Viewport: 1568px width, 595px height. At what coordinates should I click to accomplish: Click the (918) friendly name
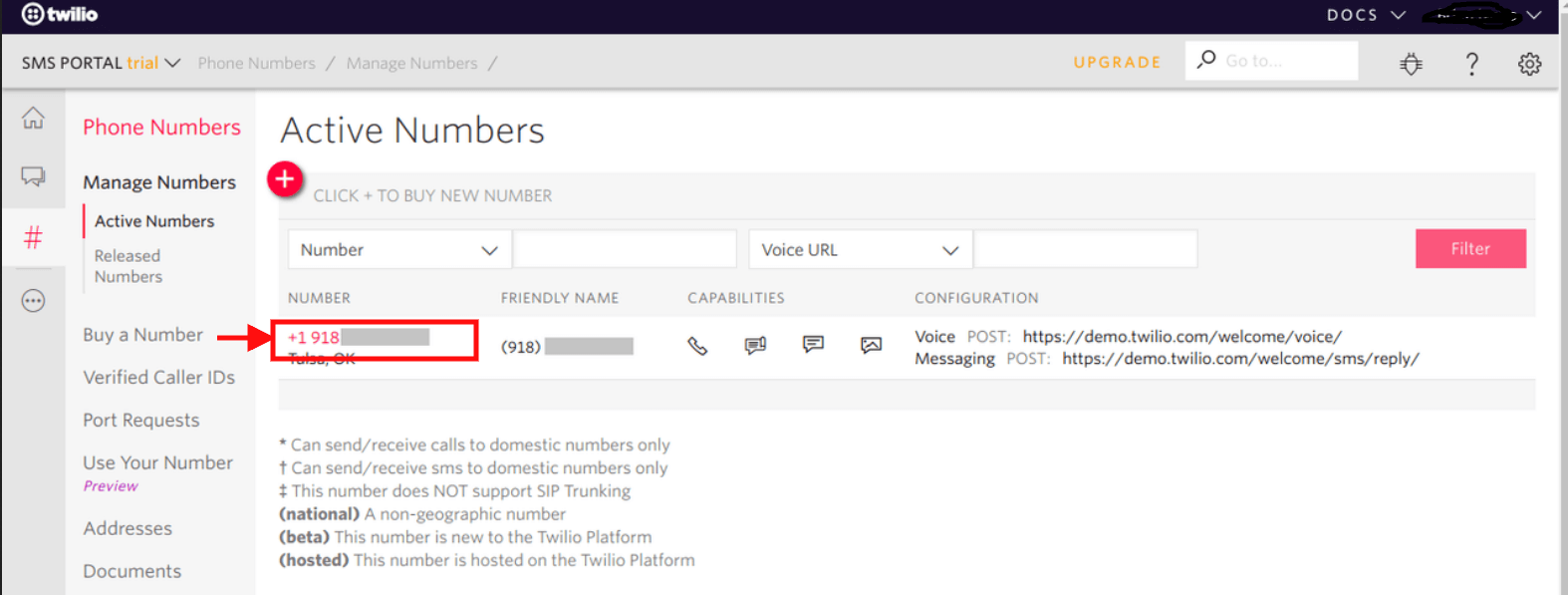point(567,346)
